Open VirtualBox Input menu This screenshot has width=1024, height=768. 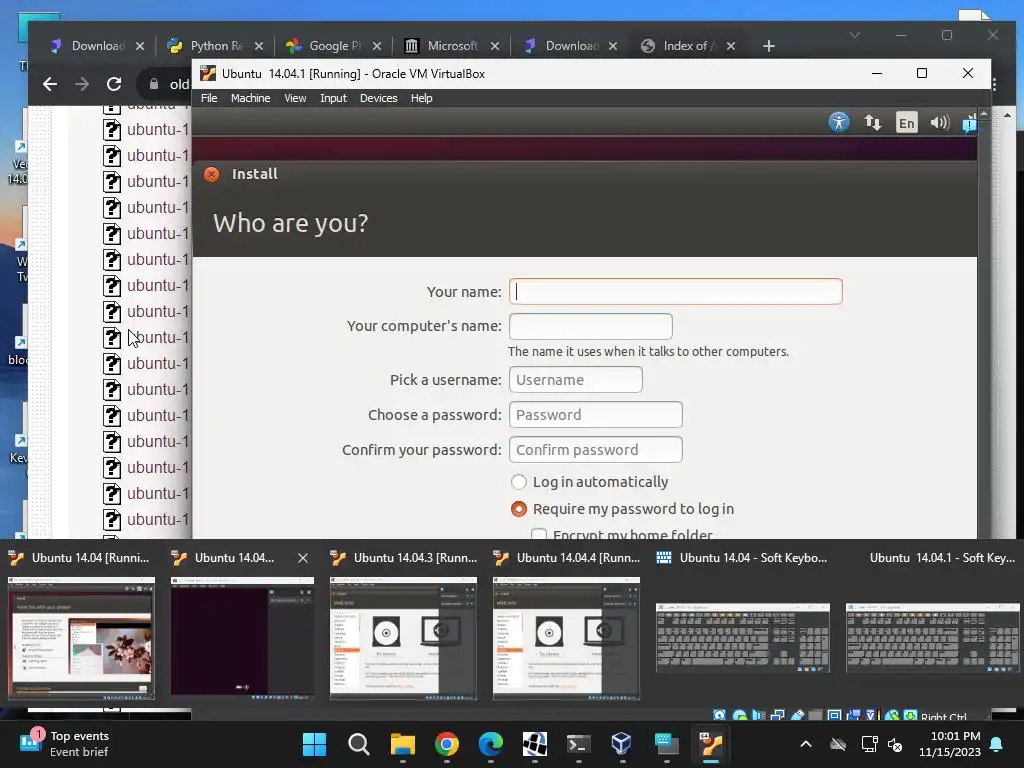point(333,98)
